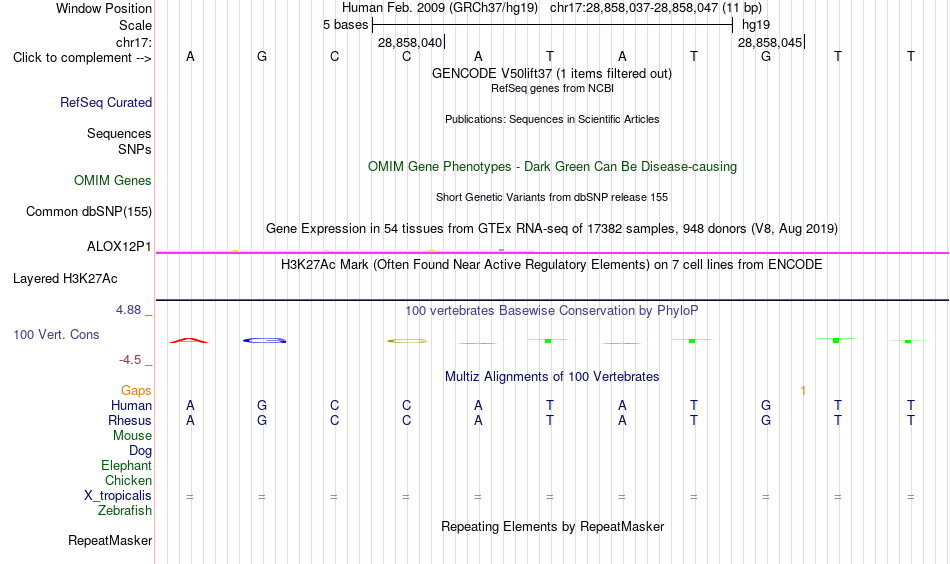
Task: Click the red A conservation glyph
Action: point(189,340)
